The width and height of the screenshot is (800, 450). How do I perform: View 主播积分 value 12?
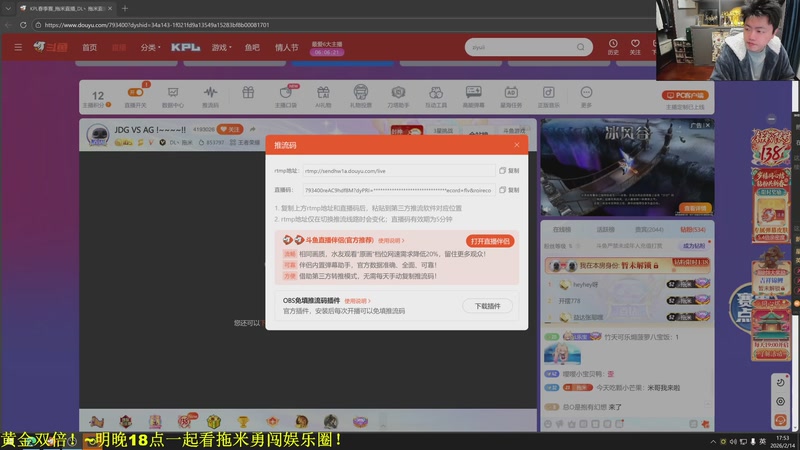pos(97,95)
